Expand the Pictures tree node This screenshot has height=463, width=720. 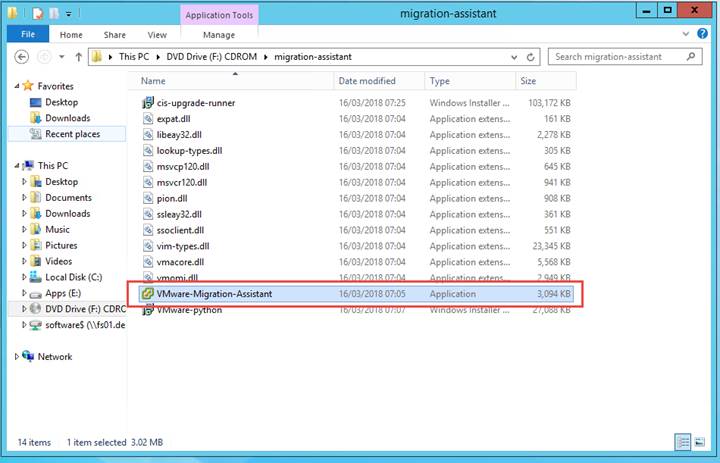(x=24, y=245)
